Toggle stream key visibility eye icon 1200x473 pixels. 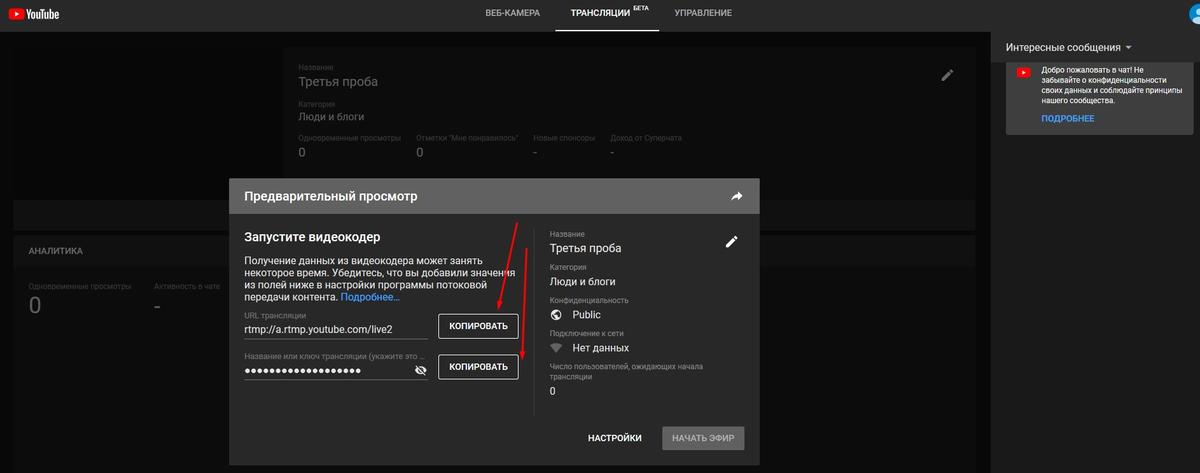[x=420, y=370]
